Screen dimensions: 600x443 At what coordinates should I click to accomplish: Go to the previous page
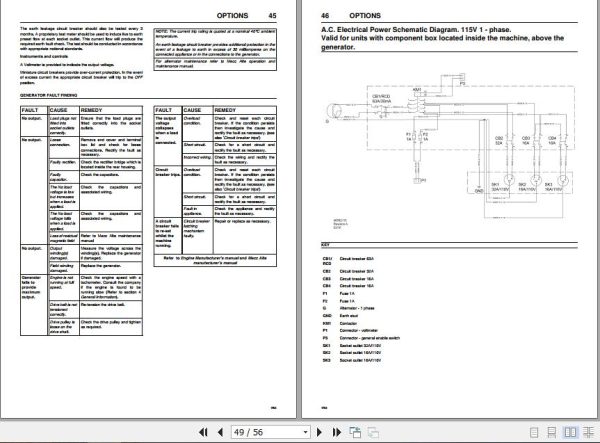coord(220,432)
